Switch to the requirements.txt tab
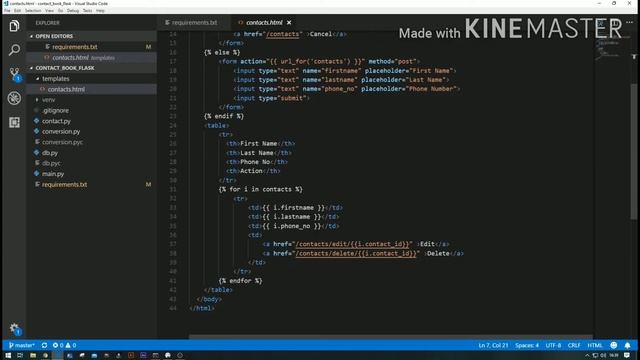Viewport: 640px width, 360px height. tap(193, 22)
